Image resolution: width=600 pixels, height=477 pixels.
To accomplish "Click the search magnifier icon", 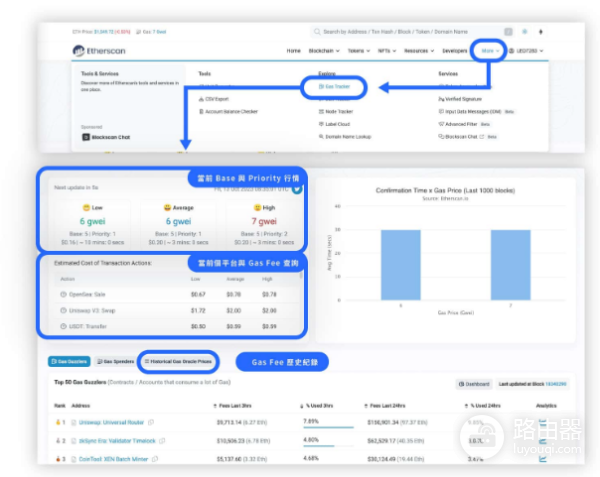I will tap(317, 32).
